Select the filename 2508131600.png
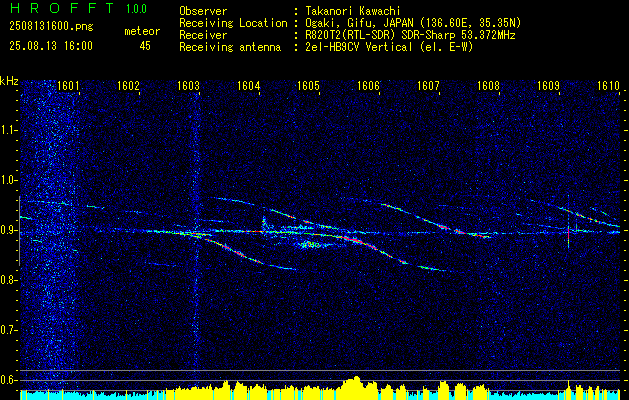This screenshot has height=400, width=629. [x=51, y=27]
